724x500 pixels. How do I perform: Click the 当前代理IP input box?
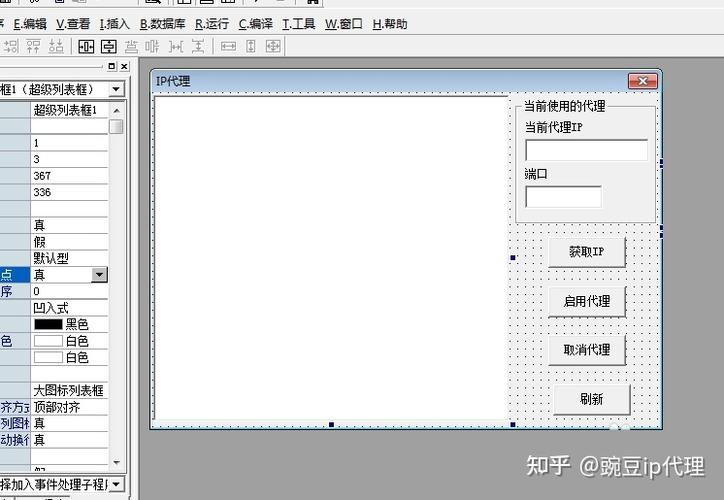coord(586,150)
